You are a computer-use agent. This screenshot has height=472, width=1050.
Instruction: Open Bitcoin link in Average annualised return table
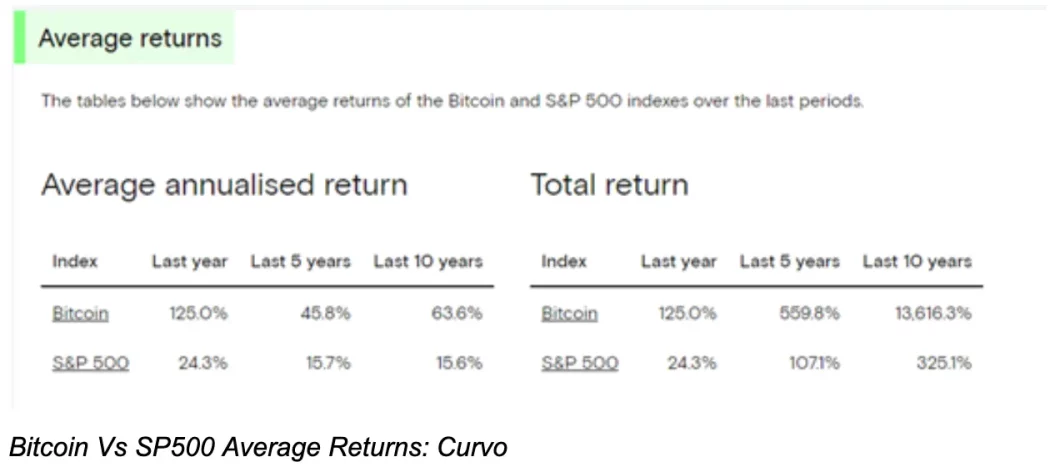pyautogui.click(x=80, y=314)
